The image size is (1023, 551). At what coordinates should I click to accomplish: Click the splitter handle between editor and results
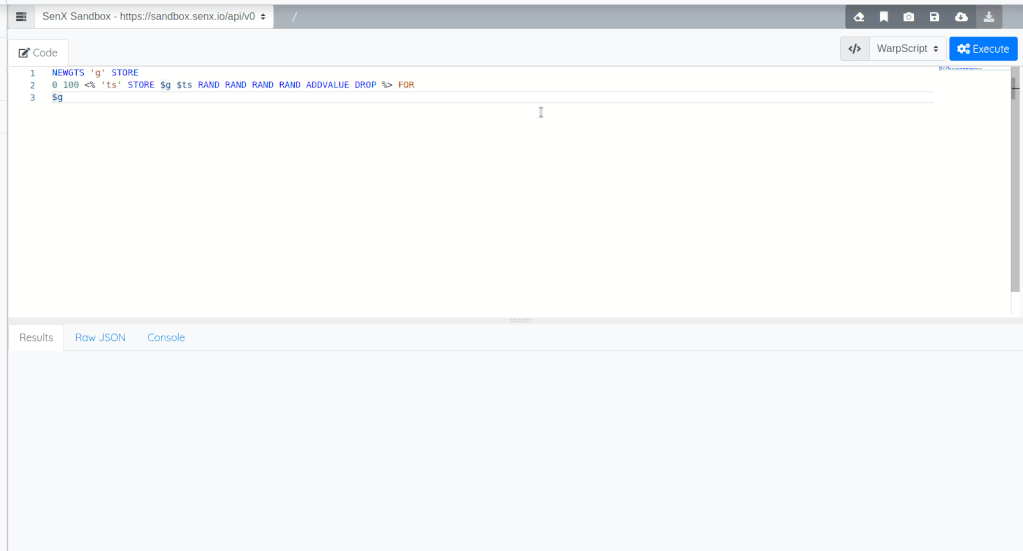click(520, 320)
